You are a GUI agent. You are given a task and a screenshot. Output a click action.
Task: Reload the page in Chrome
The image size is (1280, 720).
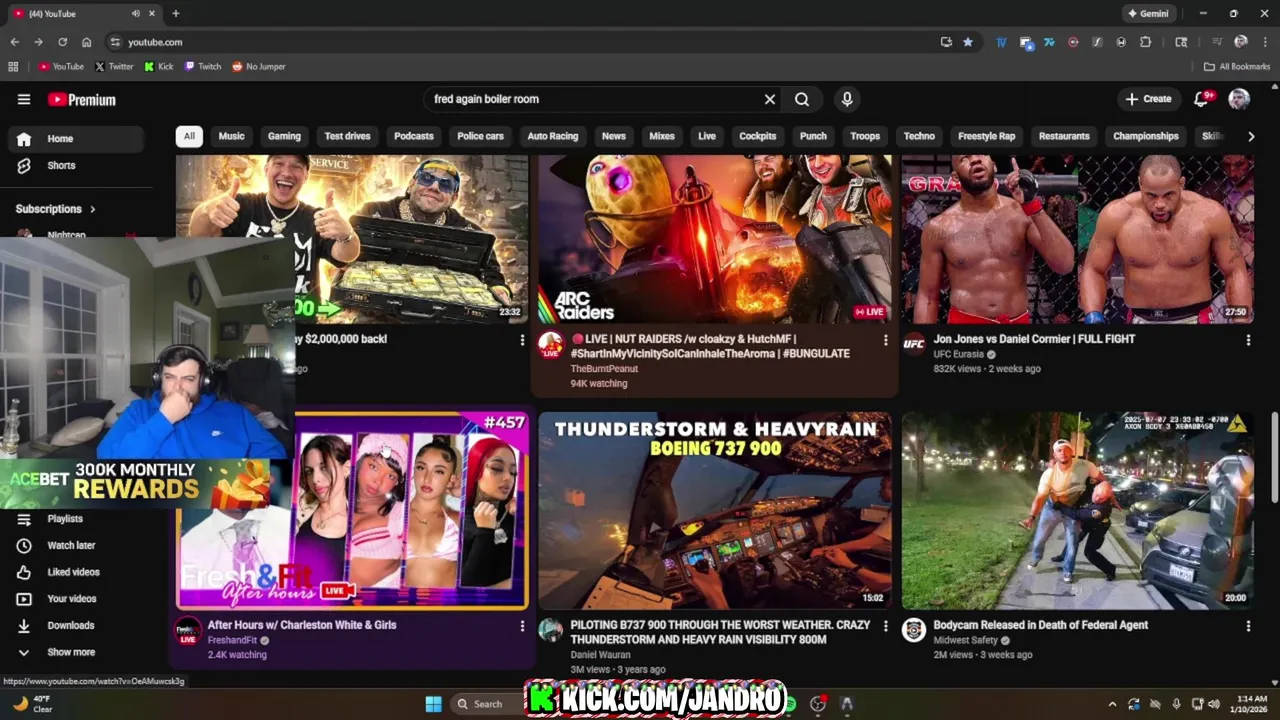point(62,42)
